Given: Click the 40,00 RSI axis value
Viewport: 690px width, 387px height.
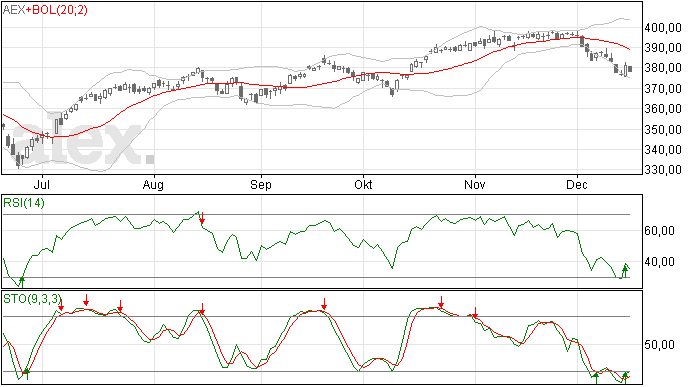Looking at the screenshot, I should click(x=660, y=262).
